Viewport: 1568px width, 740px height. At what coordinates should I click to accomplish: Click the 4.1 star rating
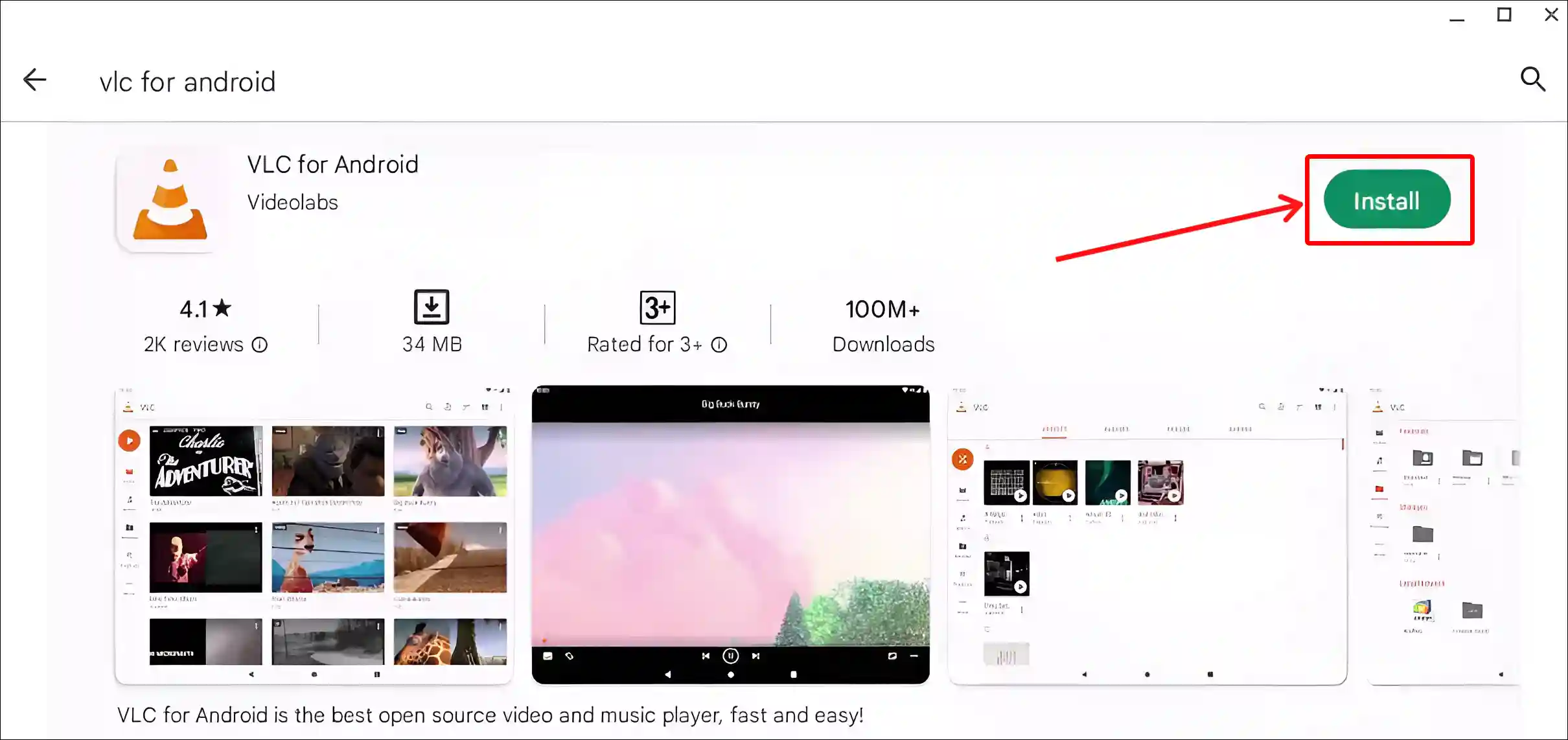[205, 309]
